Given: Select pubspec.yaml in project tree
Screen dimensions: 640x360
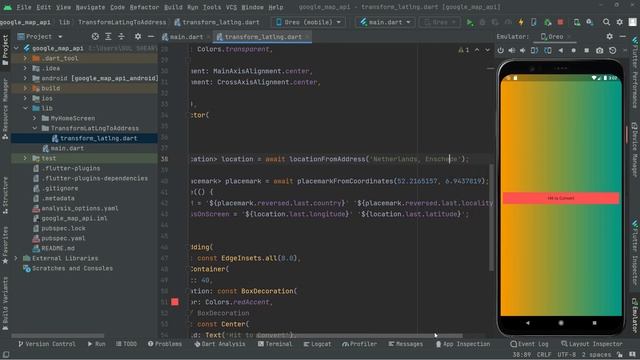Looking at the screenshot, I should pyautogui.click(x=63, y=238).
